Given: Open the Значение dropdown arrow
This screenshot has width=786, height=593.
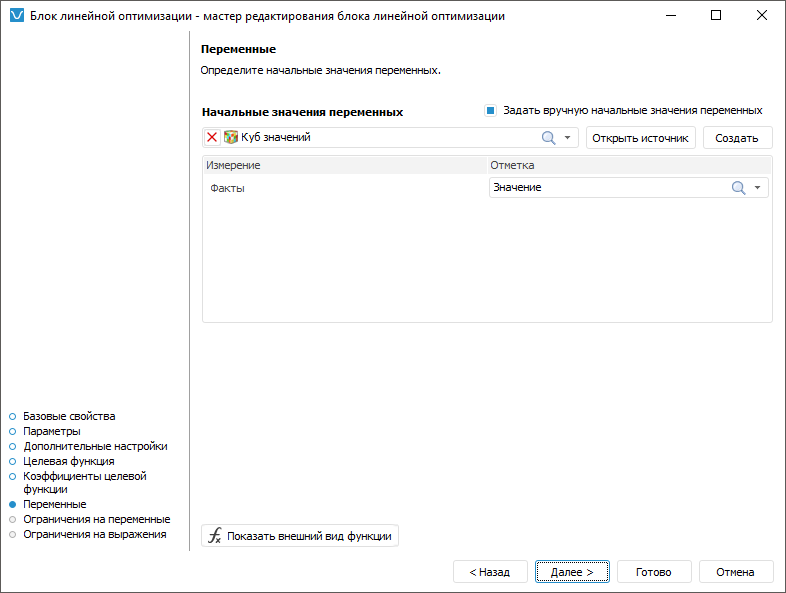Looking at the screenshot, I should 758,188.
